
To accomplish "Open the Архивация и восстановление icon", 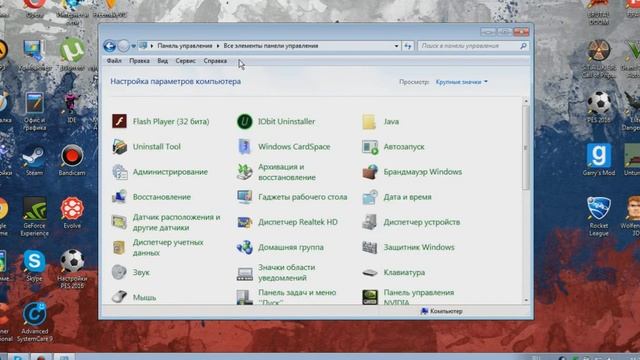I will 244,172.
